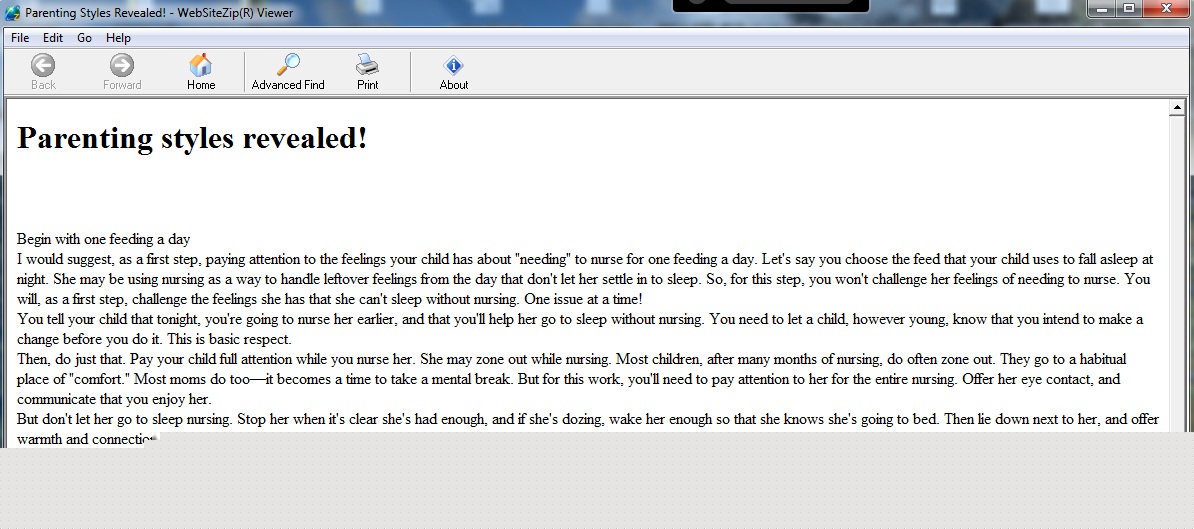Screen dimensions: 1194x529
Task: Open the File menu
Action: 20,38
